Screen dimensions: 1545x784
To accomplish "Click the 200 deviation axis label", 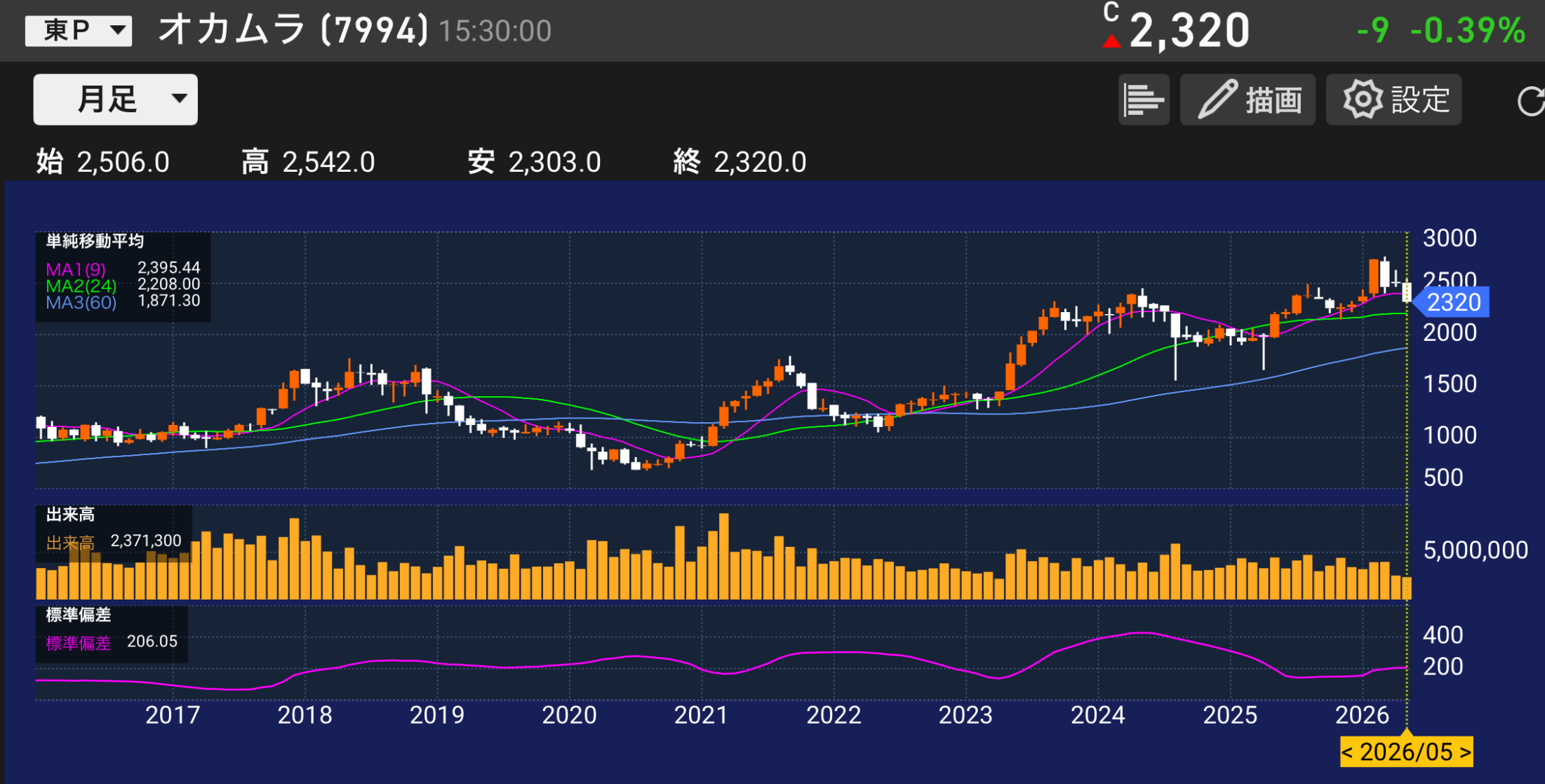I will pos(1443,667).
